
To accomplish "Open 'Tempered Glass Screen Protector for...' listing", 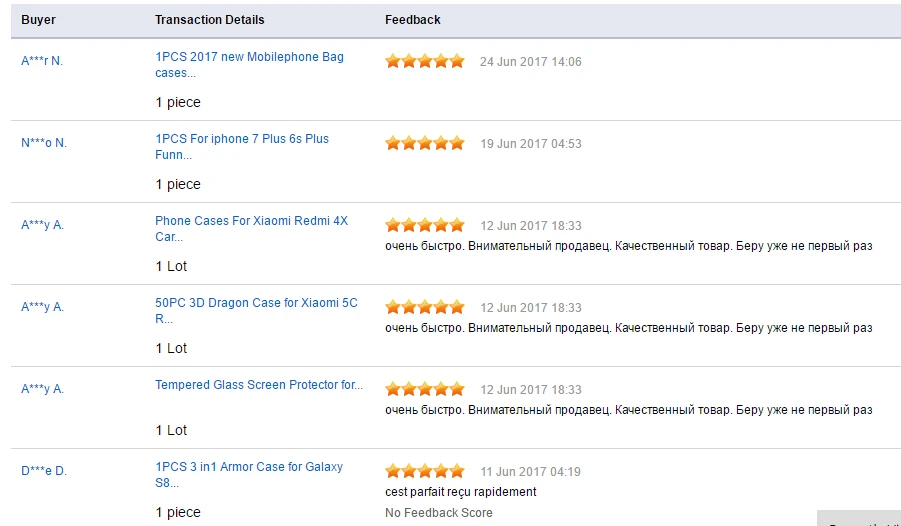I will (x=259, y=385).
